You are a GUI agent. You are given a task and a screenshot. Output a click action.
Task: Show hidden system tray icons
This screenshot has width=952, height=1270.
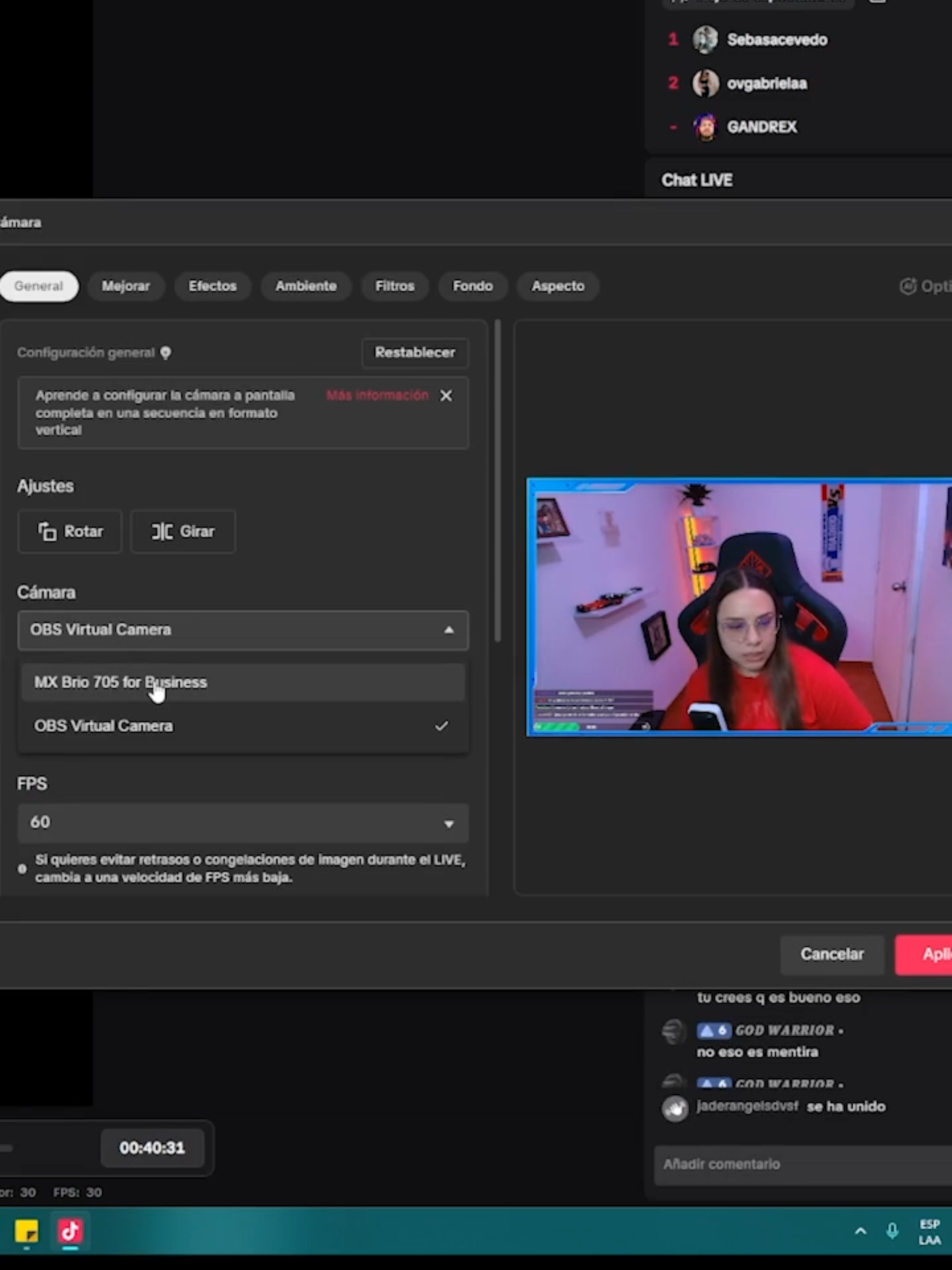pyautogui.click(x=861, y=1232)
